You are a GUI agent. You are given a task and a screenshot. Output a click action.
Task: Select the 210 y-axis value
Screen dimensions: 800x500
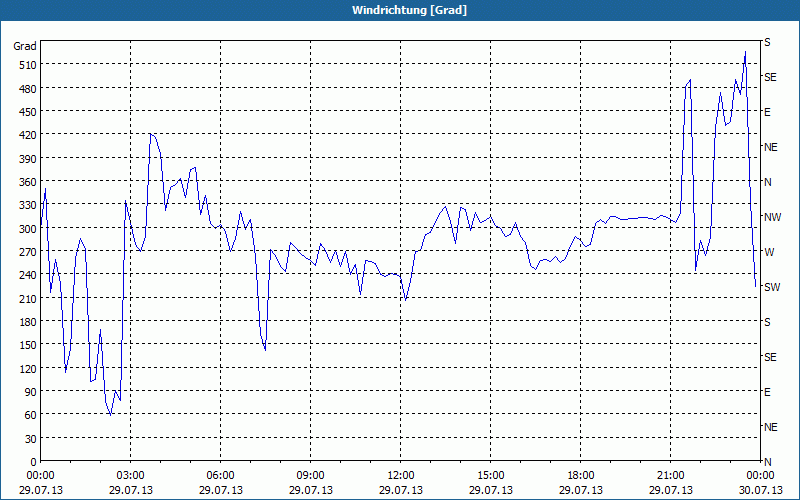coord(28,298)
